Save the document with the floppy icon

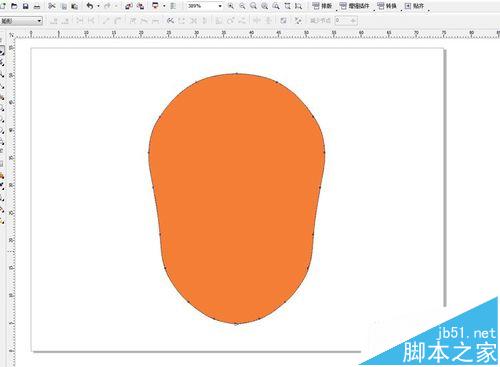(26, 6)
